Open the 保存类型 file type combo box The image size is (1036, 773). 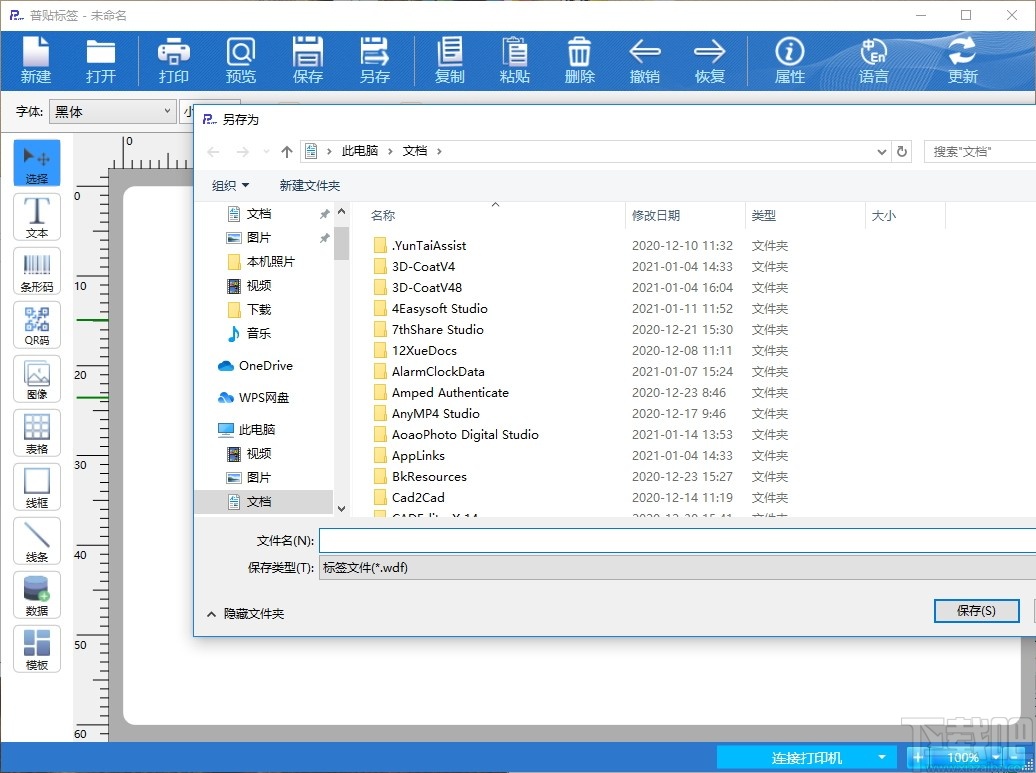tap(677, 568)
